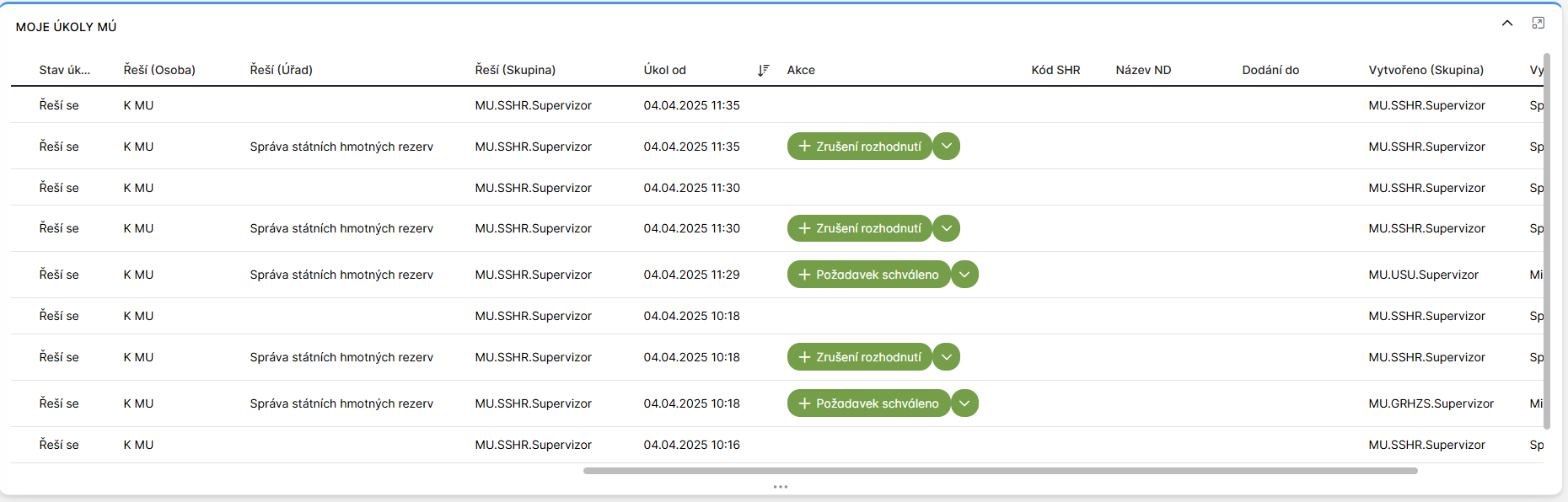Click Požadavek schváleno for 11:29 task
The width and height of the screenshot is (1568, 502).
868,275
